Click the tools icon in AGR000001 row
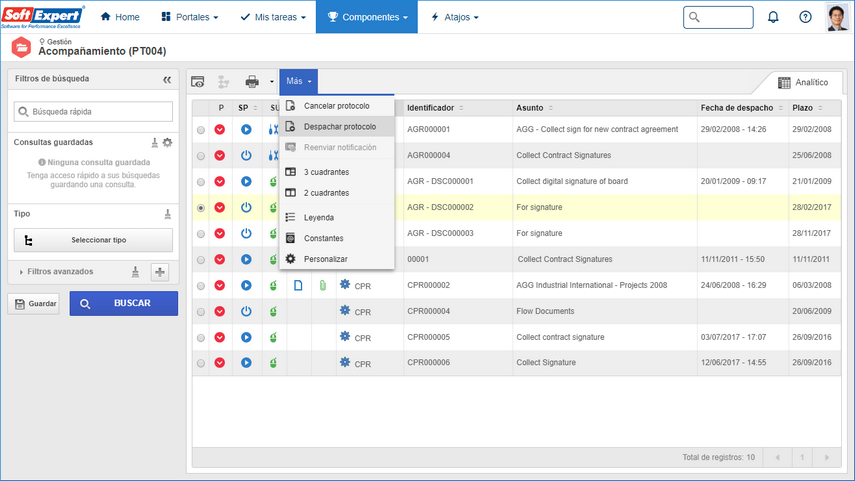 pyautogui.click(x=273, y=129)
